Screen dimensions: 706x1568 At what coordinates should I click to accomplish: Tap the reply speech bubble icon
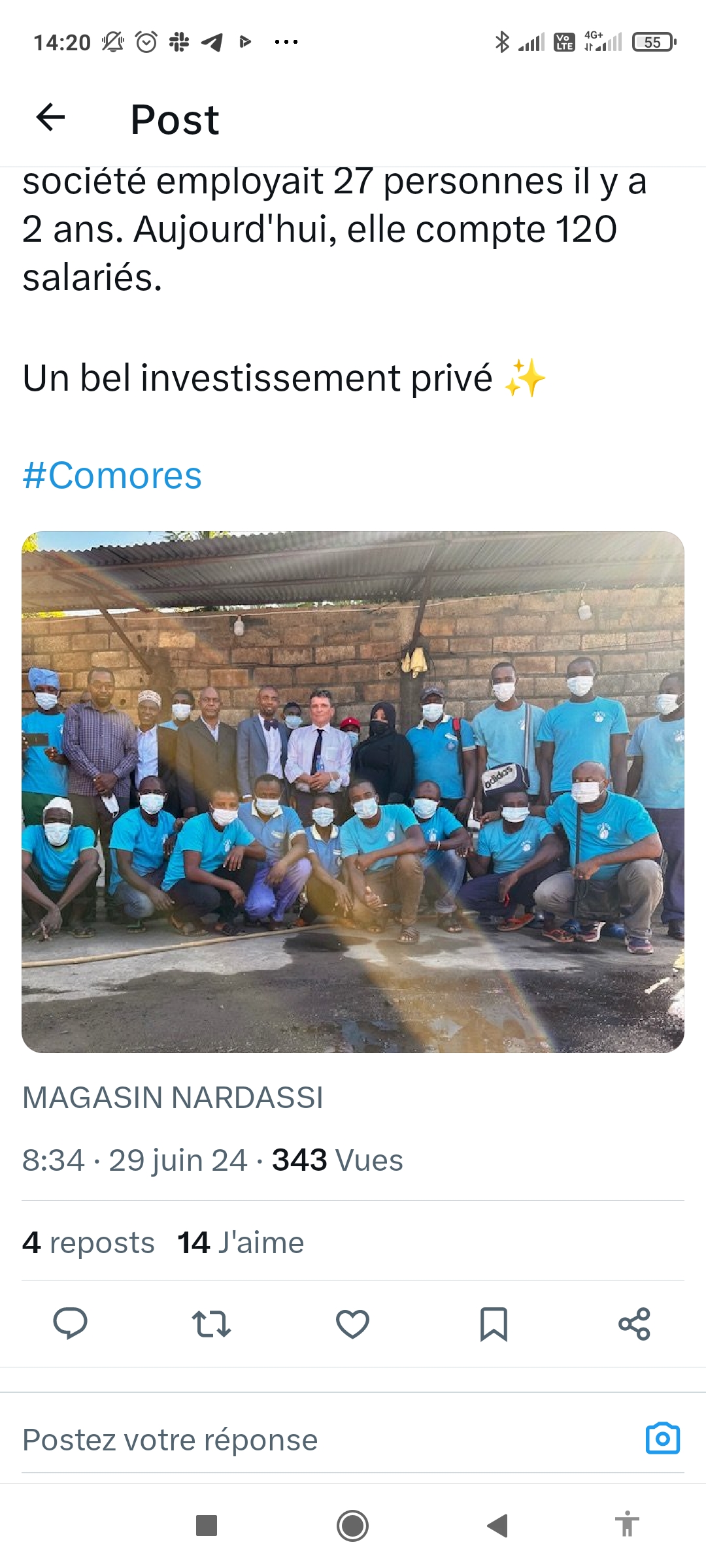pos(70,1324)
